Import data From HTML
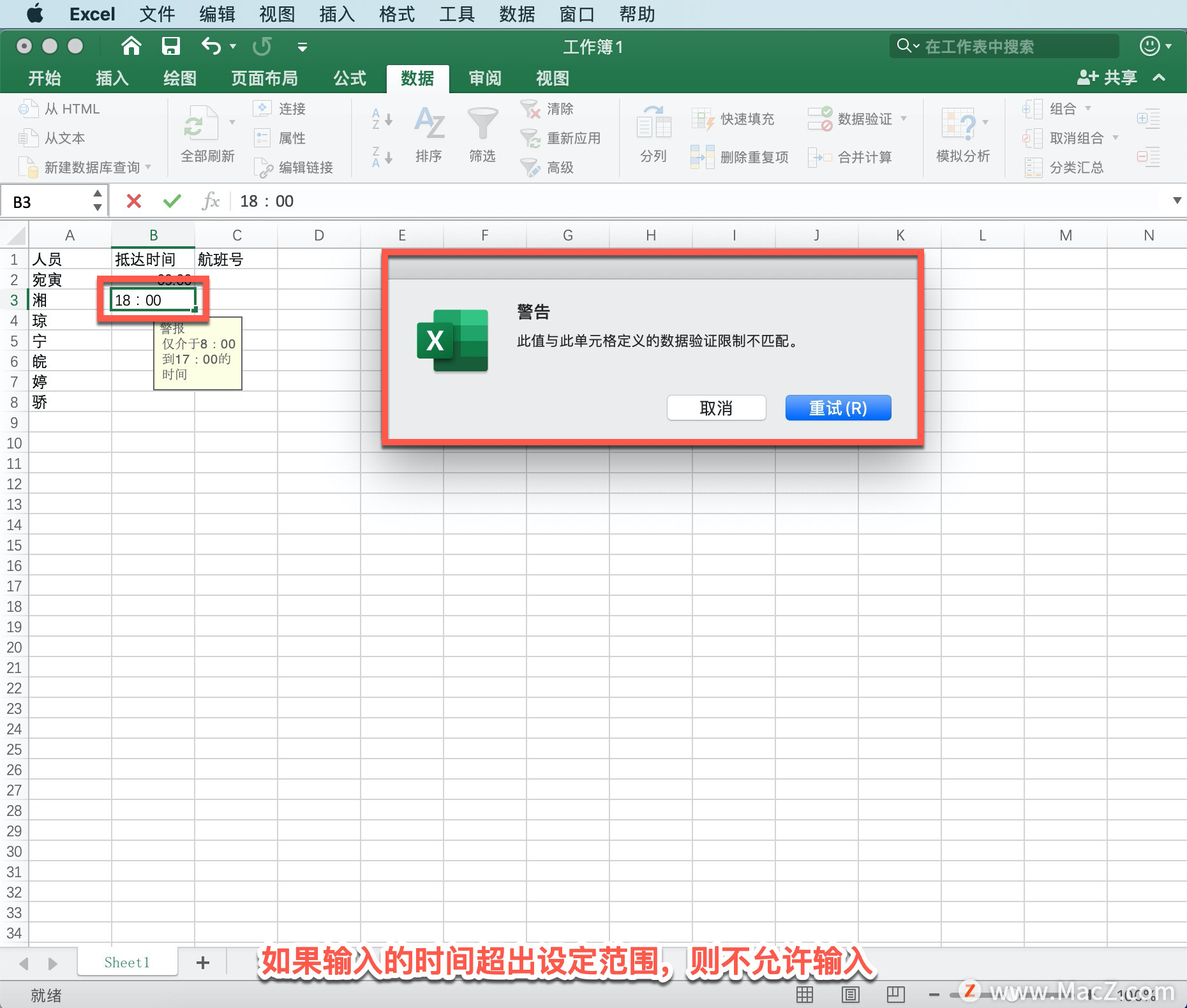 [59, 109]
